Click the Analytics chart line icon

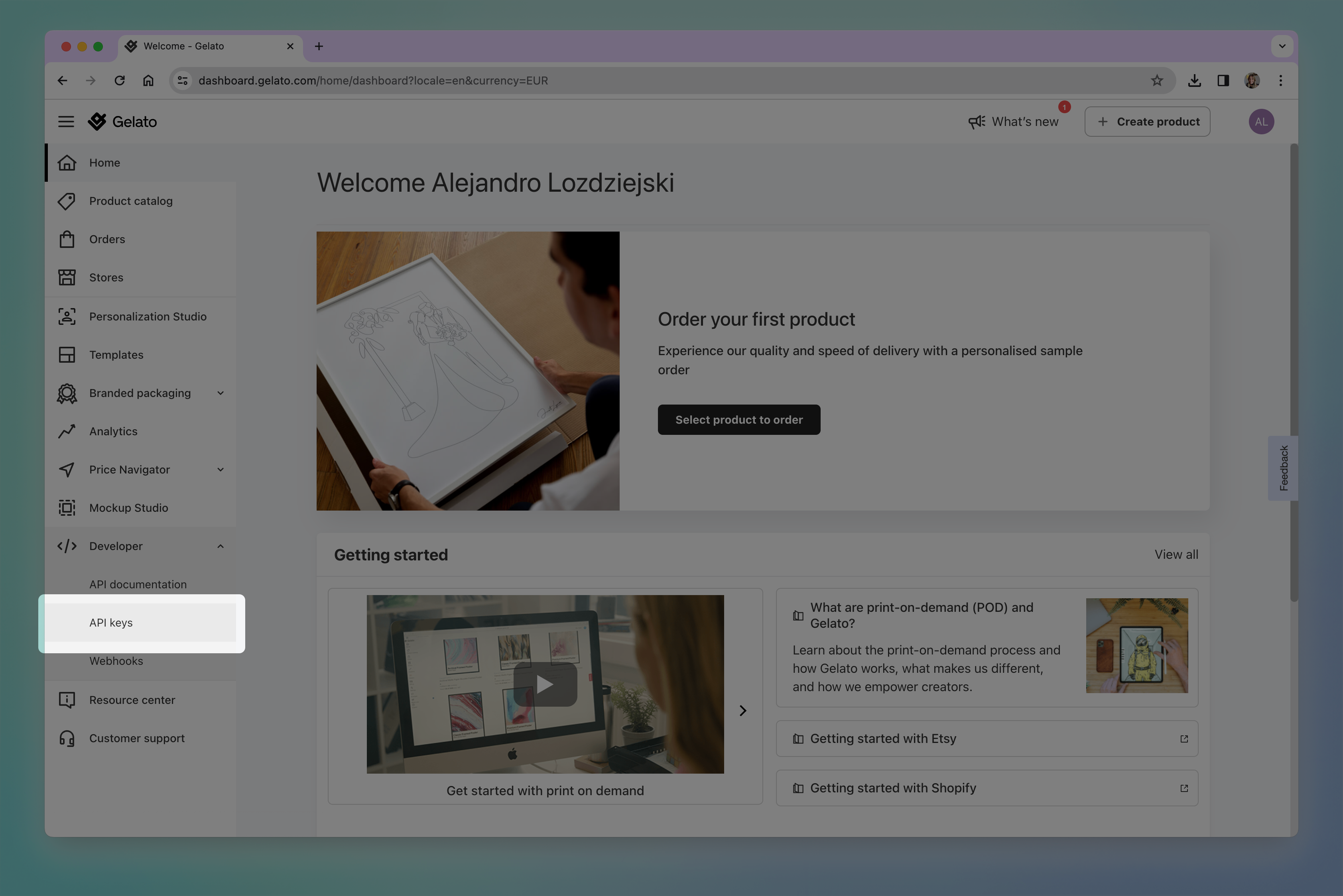67,431
